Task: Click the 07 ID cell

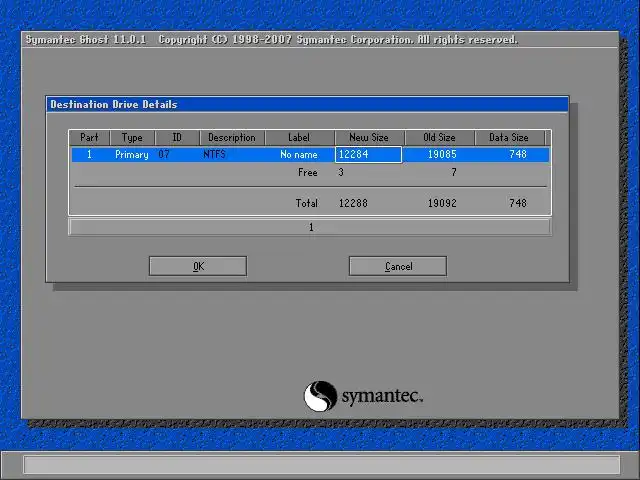Action: pyautogui.click(x=164, y=154)
